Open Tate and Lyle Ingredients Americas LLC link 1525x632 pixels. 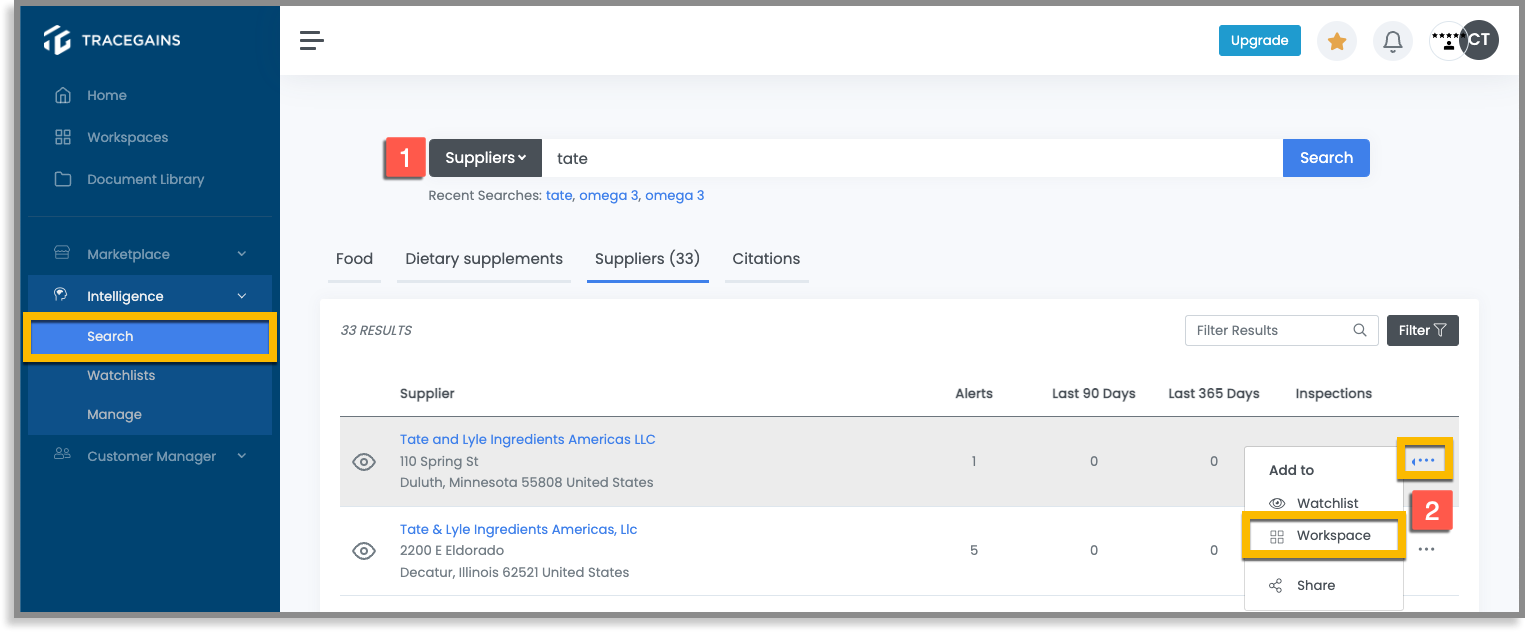pos(527,440)
